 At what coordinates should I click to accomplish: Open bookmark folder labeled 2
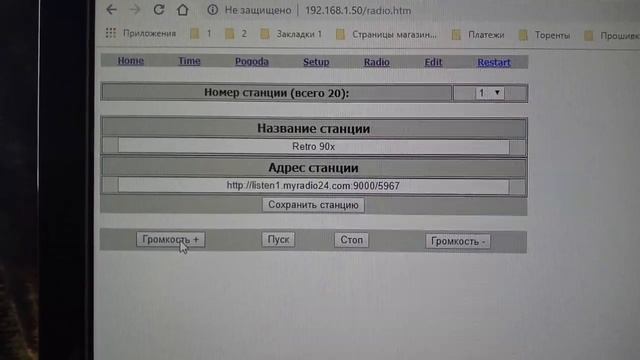coord(236,33)
